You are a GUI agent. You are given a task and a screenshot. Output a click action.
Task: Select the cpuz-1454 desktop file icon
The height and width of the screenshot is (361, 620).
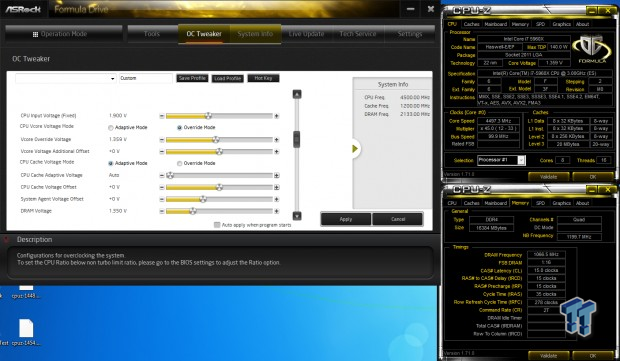coord(26,333)
